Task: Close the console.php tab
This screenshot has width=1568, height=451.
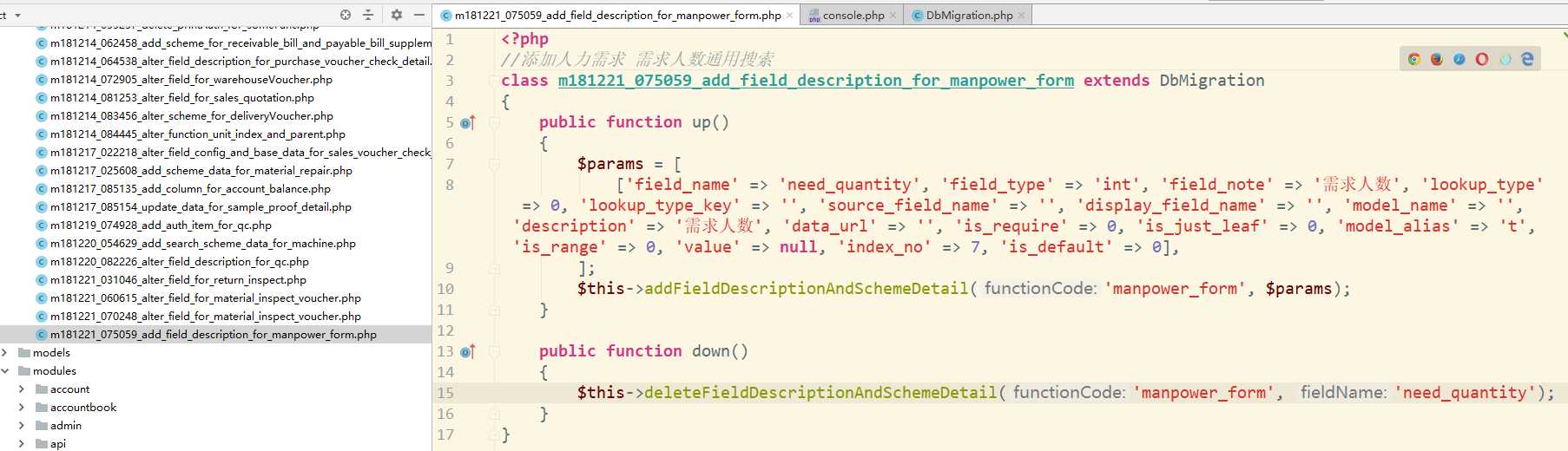Action: pyautogui.click(x=893, y=16)
